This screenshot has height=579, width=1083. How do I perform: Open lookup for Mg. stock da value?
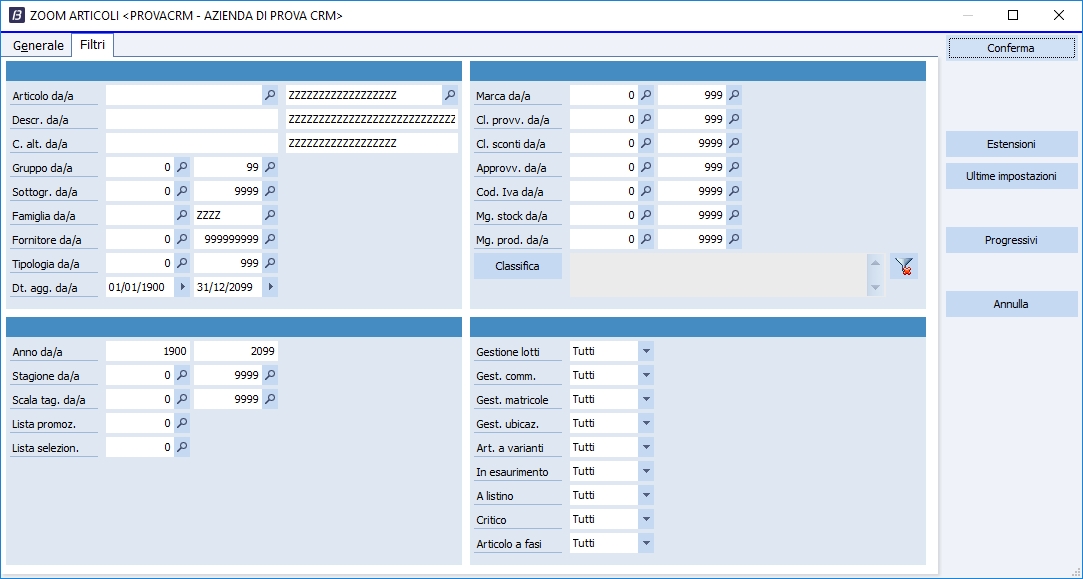[x=646, y=216]
